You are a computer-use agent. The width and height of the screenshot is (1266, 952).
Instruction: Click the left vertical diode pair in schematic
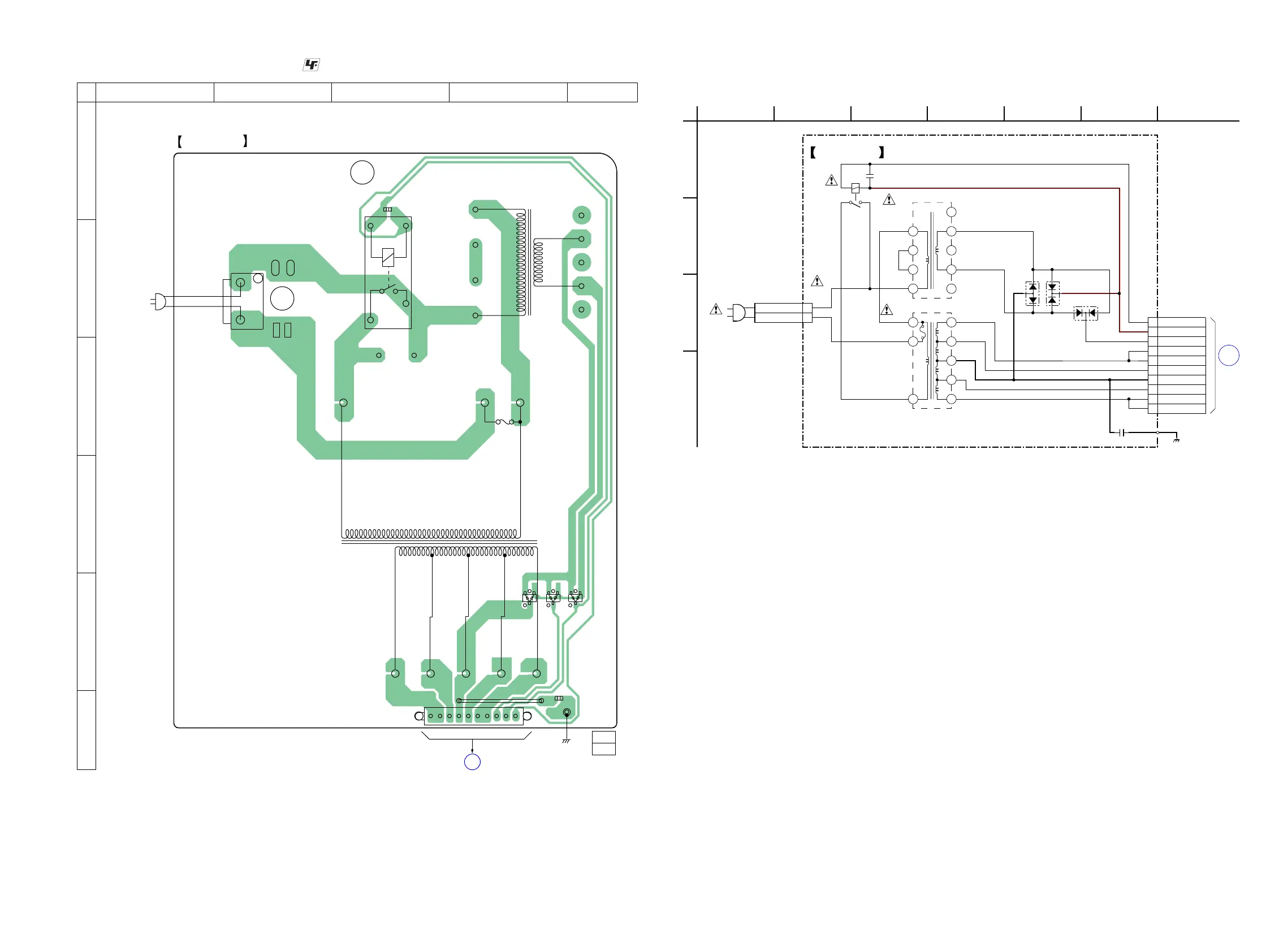(1032, 293)
